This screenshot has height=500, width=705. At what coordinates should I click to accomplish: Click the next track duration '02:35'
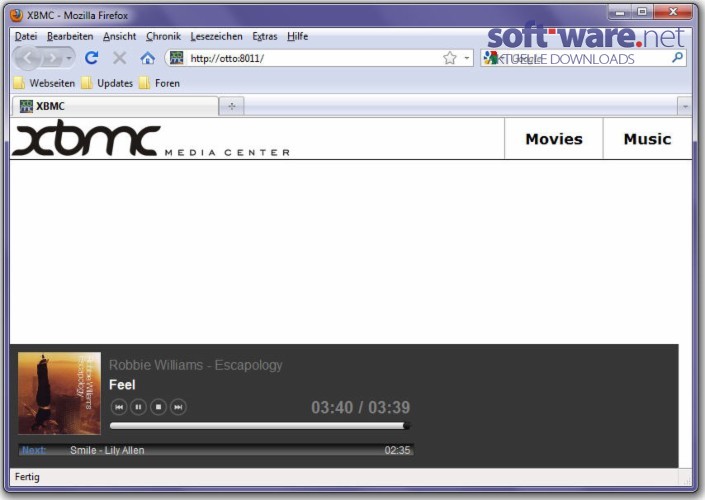tap(397, 450)
